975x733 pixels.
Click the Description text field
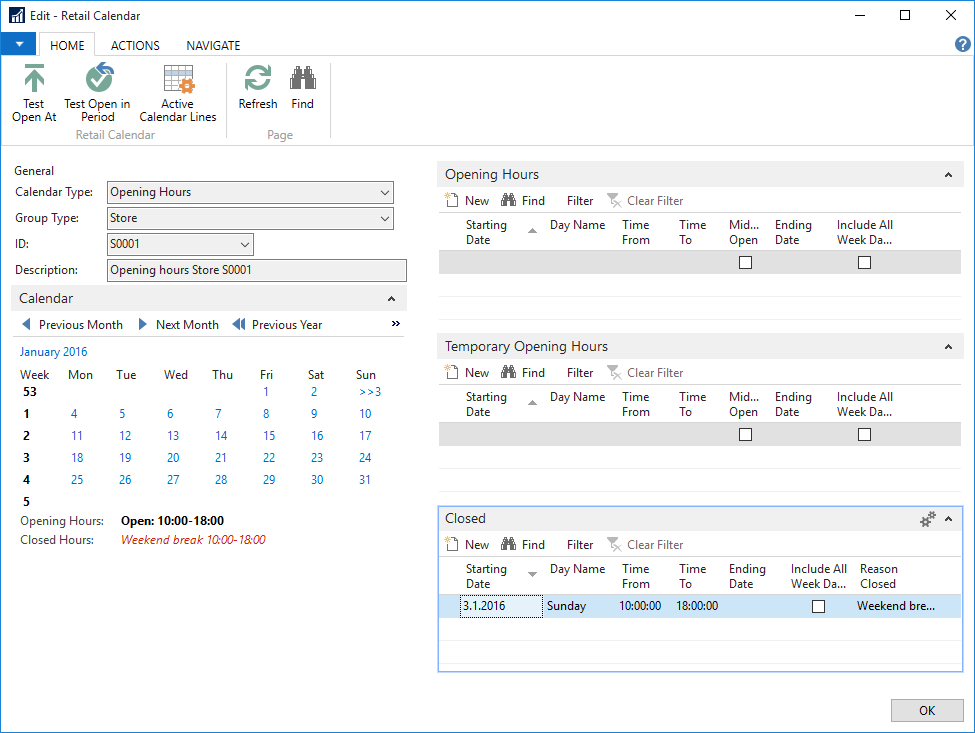pyautogui.click(x=256, y=271)
